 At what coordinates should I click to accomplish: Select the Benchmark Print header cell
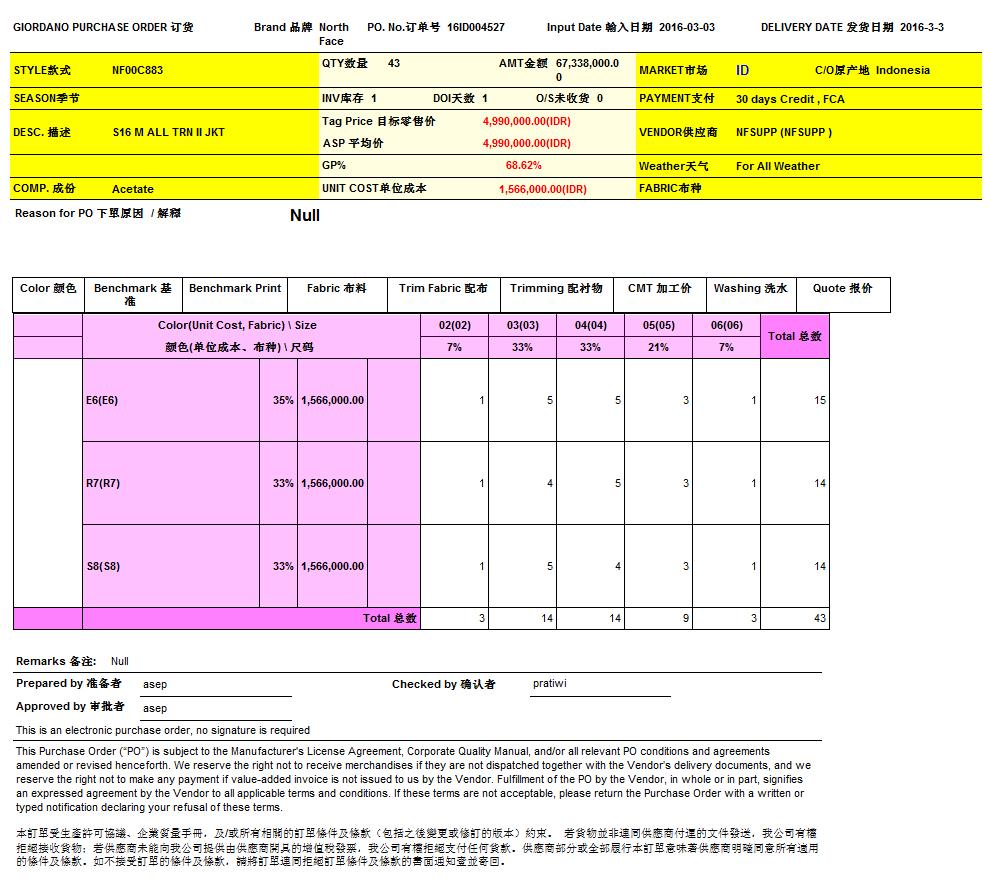235,289
